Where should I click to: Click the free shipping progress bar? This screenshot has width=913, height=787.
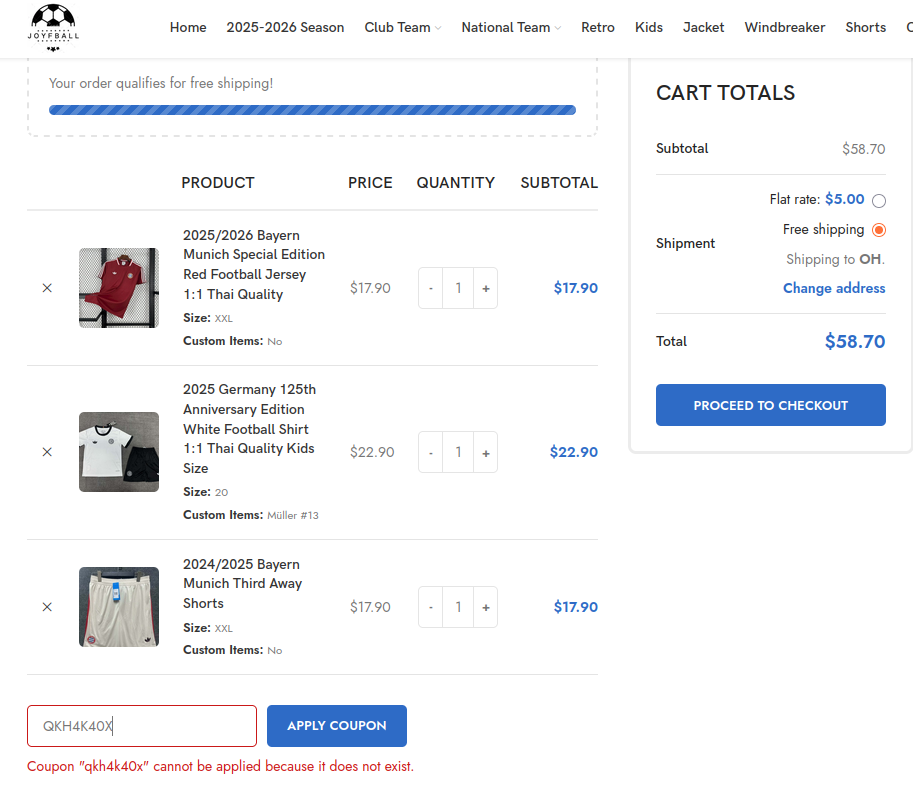pyautogui.click(x=312, y=110)
